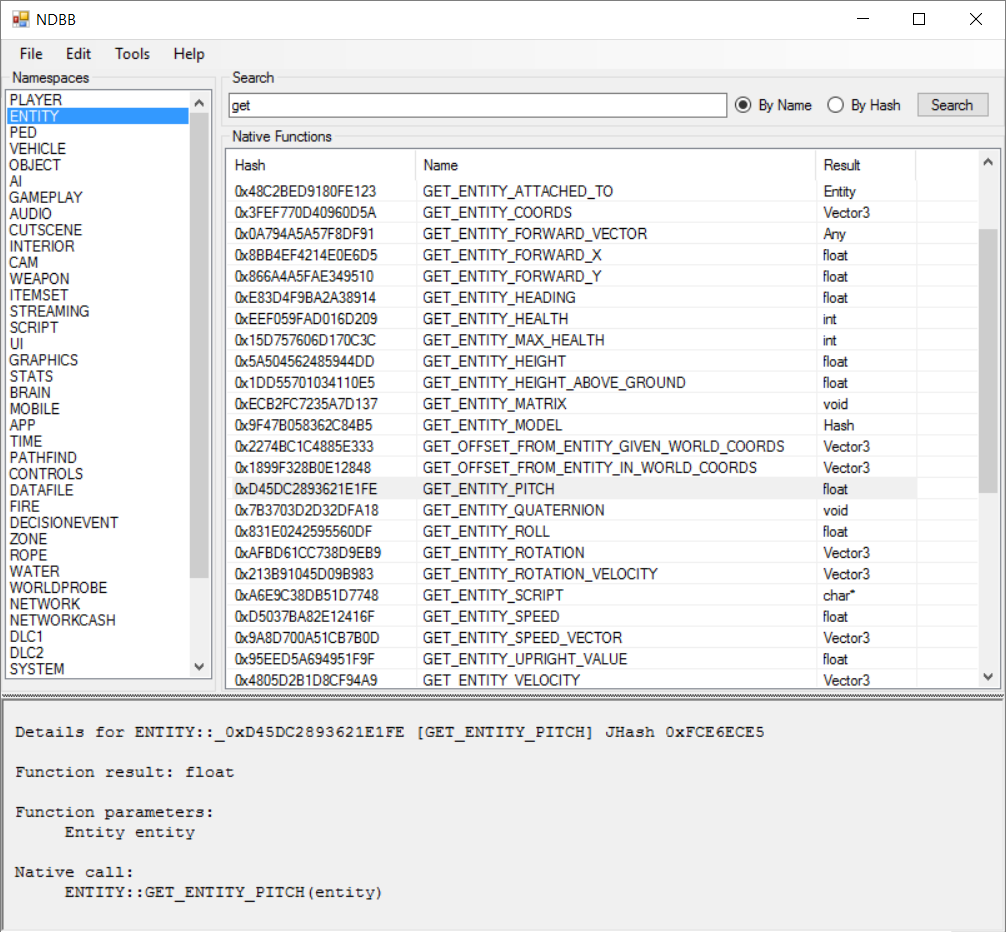This screenshot has height=932, width=1006.
Task: Select the By Hash radio button
Action: coord(864,105)
